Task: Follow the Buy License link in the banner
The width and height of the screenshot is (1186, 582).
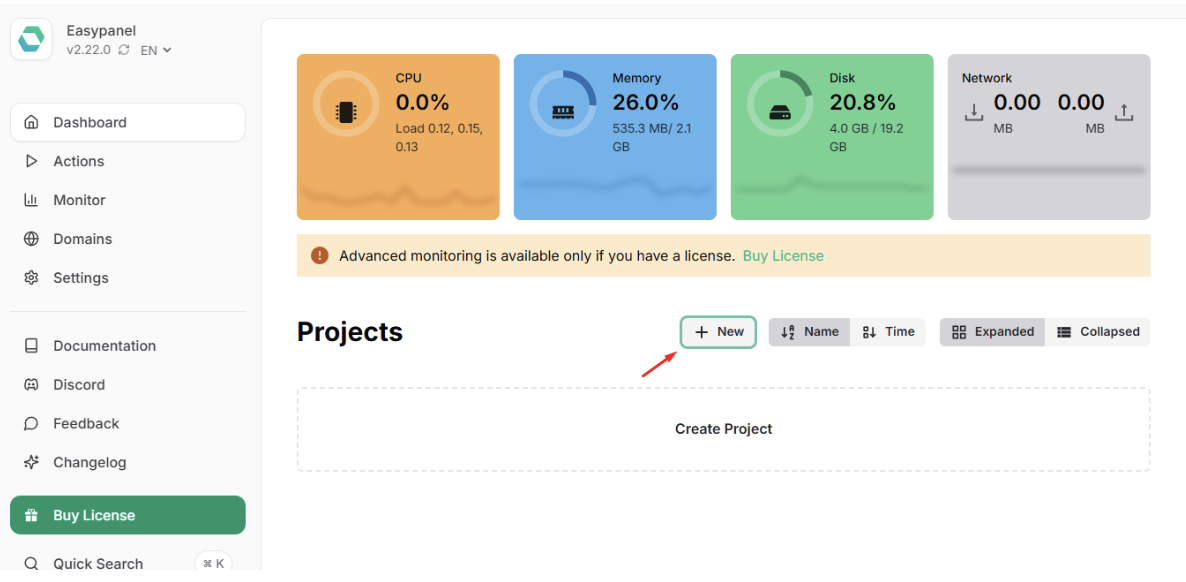Action: [x=783, y=256]
